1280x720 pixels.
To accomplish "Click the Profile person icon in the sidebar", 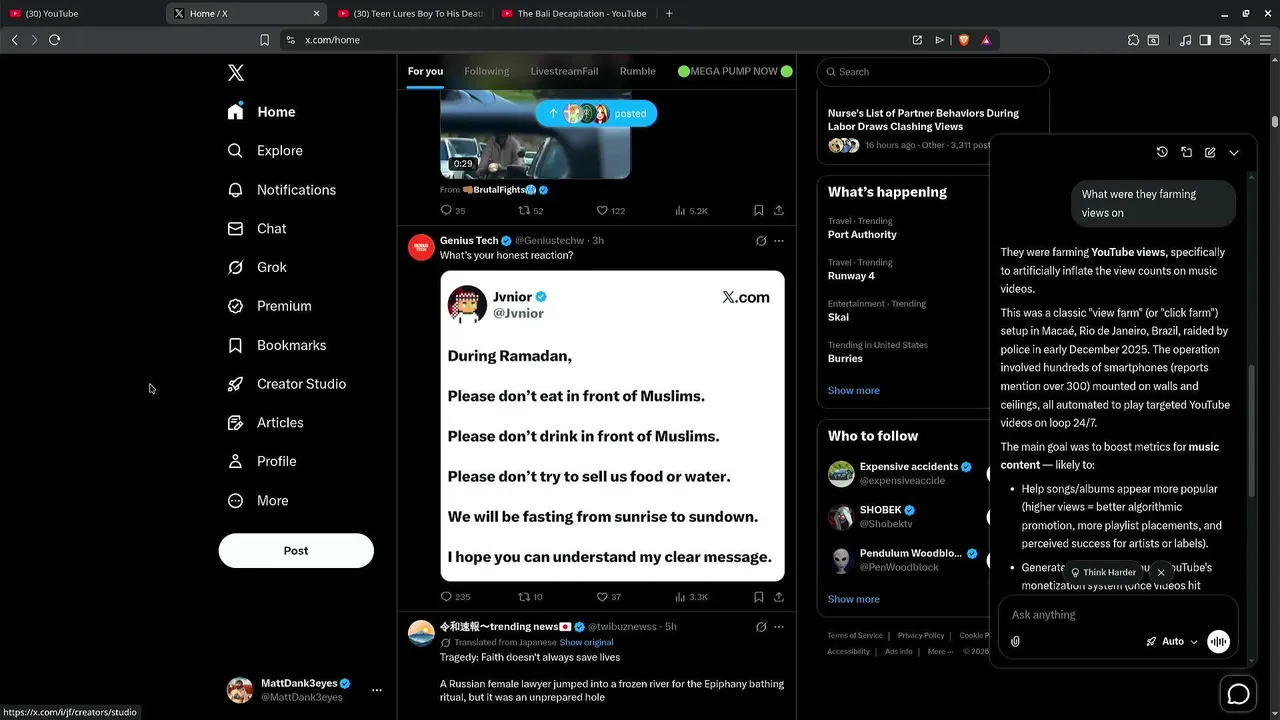I will click(235, 461).
